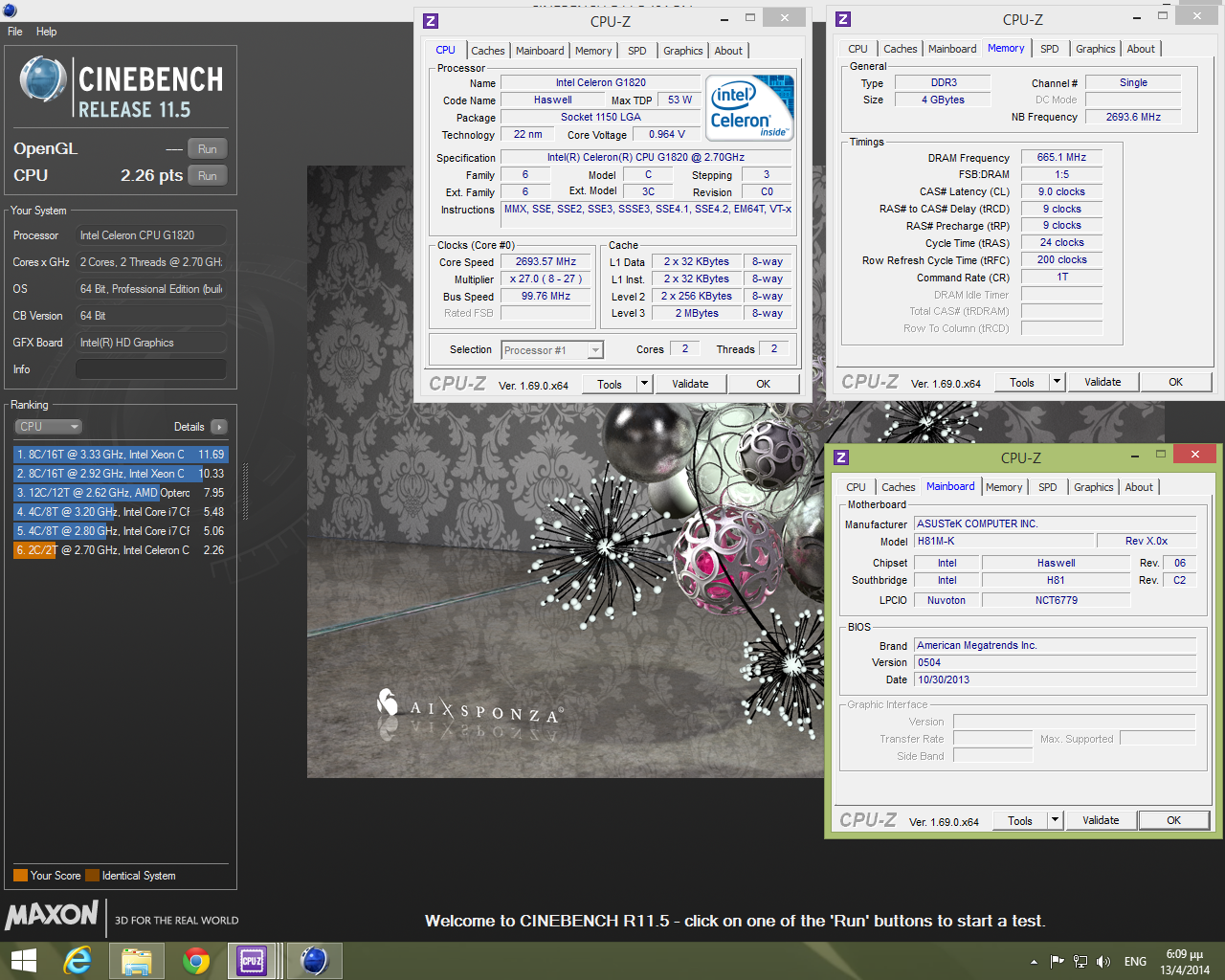The image size is (1225, 980).
Task: Switch to SPD tab in Memory window
Action: tap(1050, 49)
